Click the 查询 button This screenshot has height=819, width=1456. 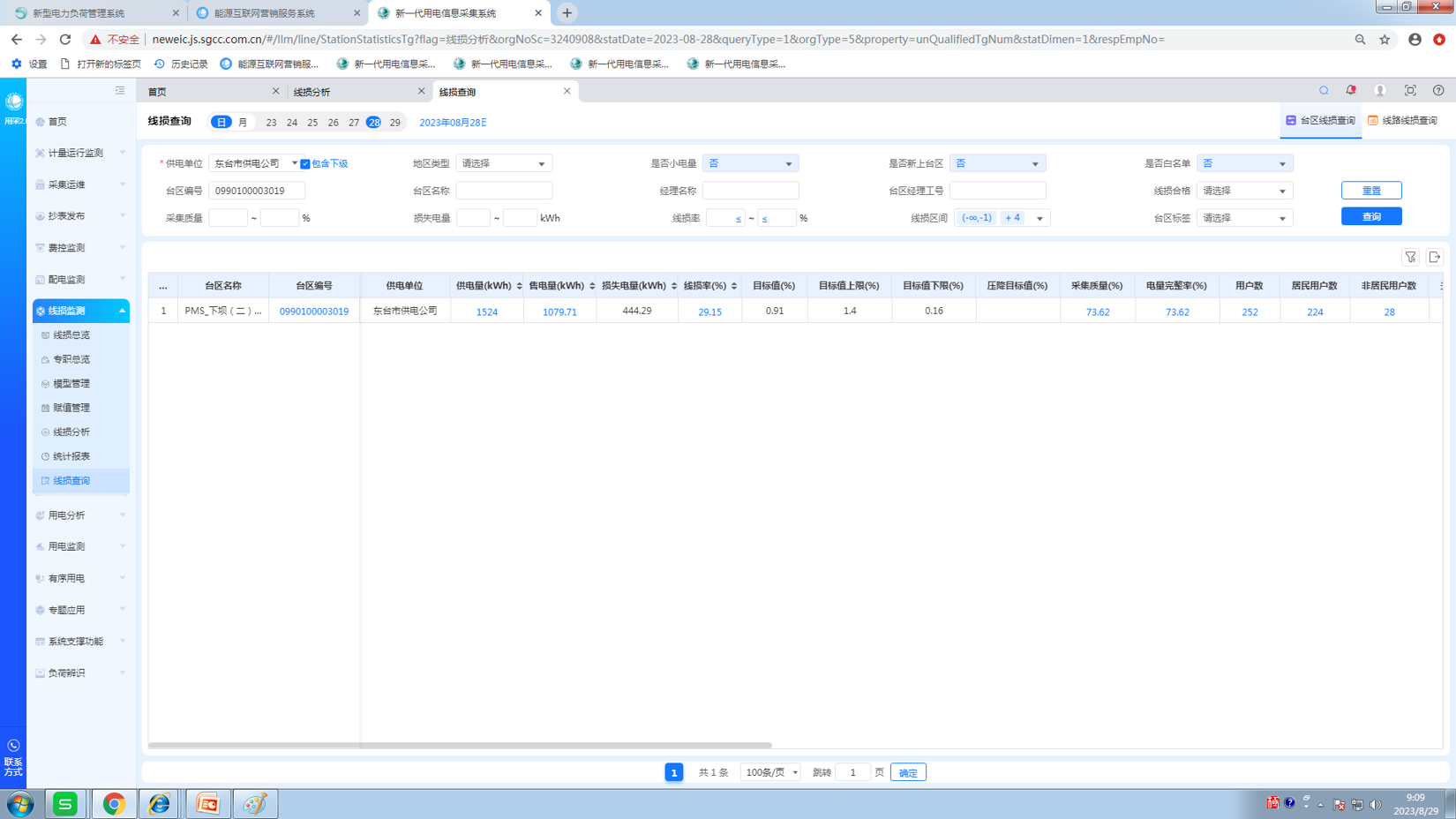pos(1370,216)
